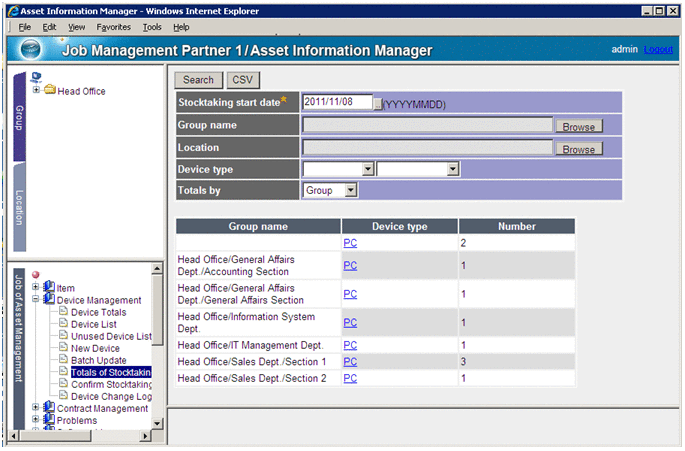The height and width of the screenshot is (451, 685).
Task: Click the red ball root icon in job tree
Action: pos(35,275)
